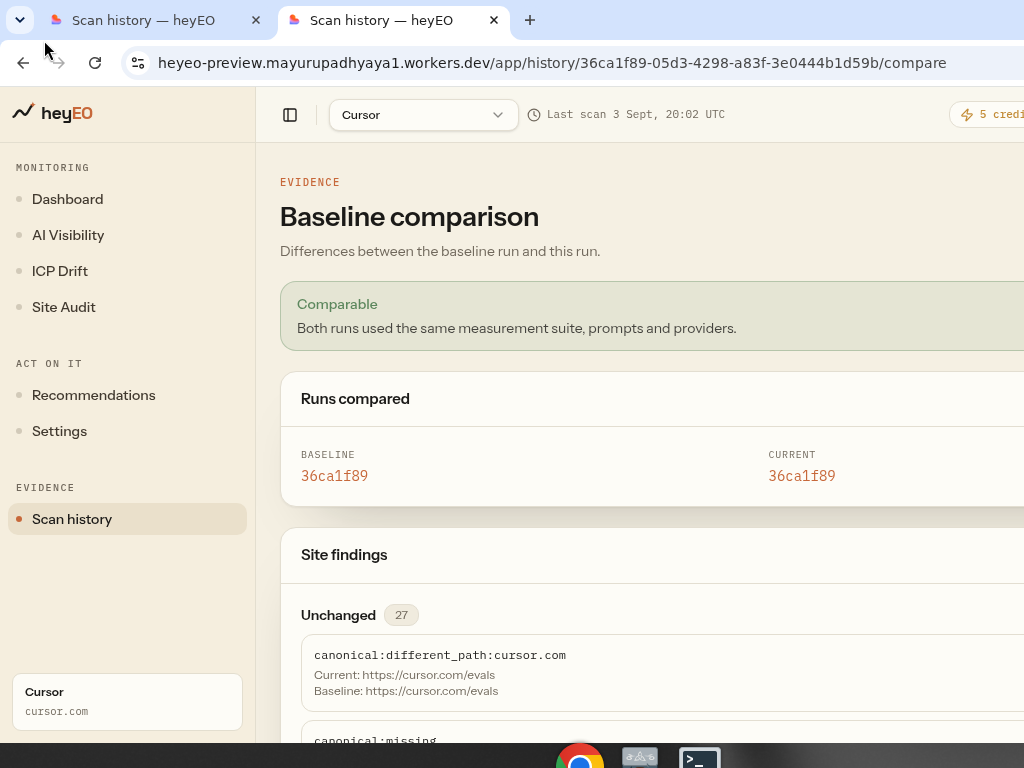Select Scan history in sidebar
This screenshot has width=1024, height=768.
[127, 519]
